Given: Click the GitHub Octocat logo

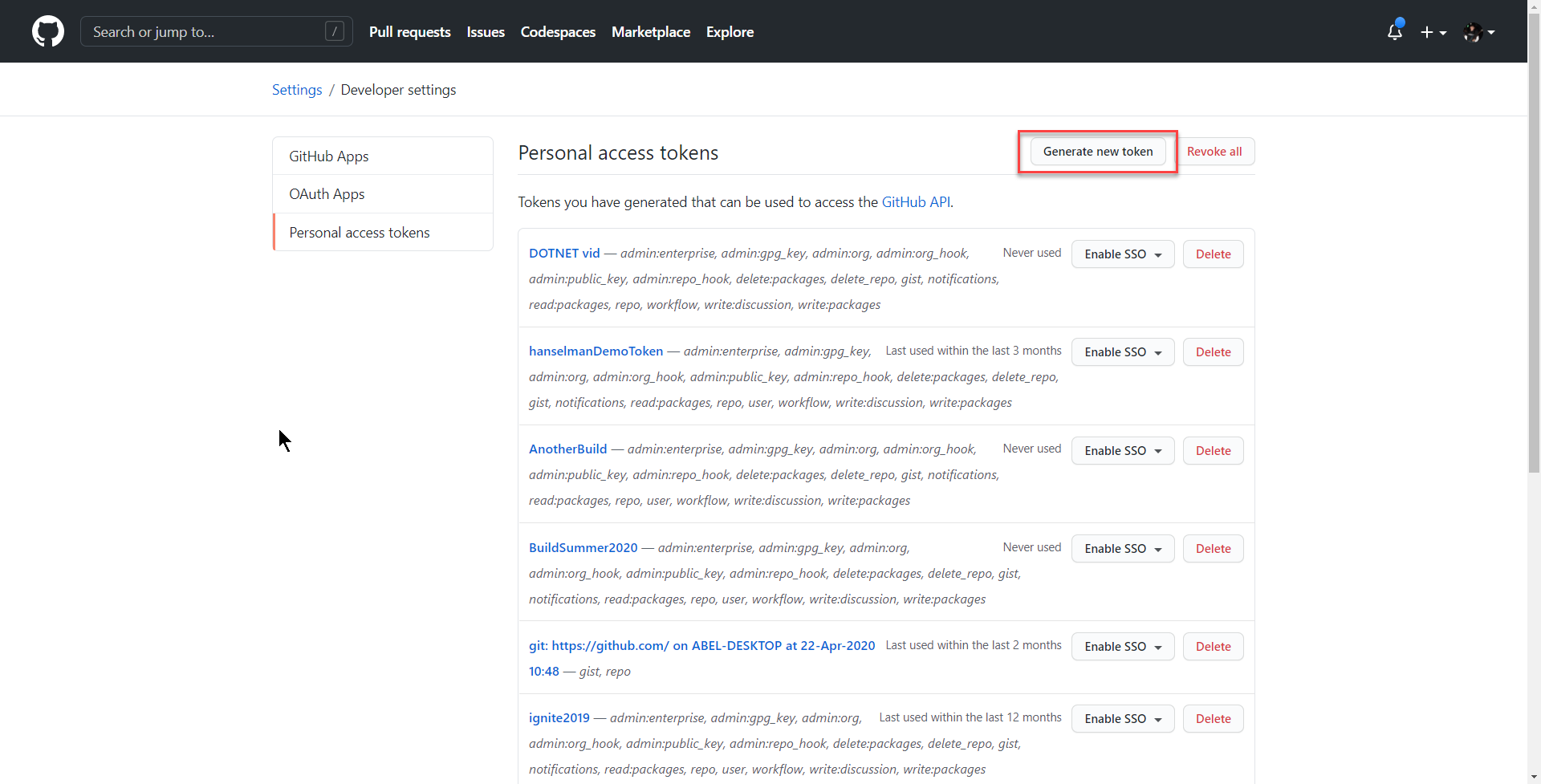Looking at the screenshot, I should click(48, 31).
